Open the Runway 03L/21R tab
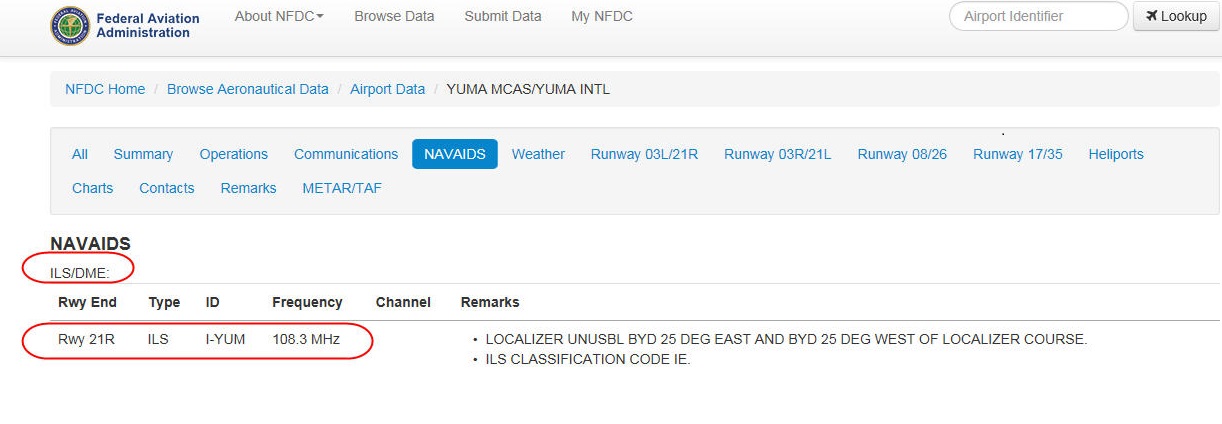The height and width of the screenshot is (424, 1222). pos(644,154)
